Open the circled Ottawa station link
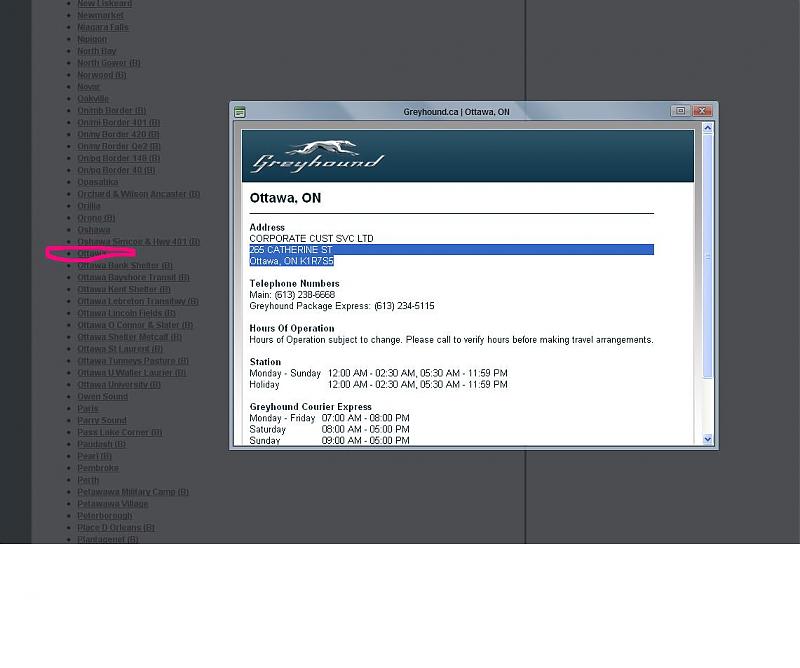The image size is (800, 668). coord(91,254)
